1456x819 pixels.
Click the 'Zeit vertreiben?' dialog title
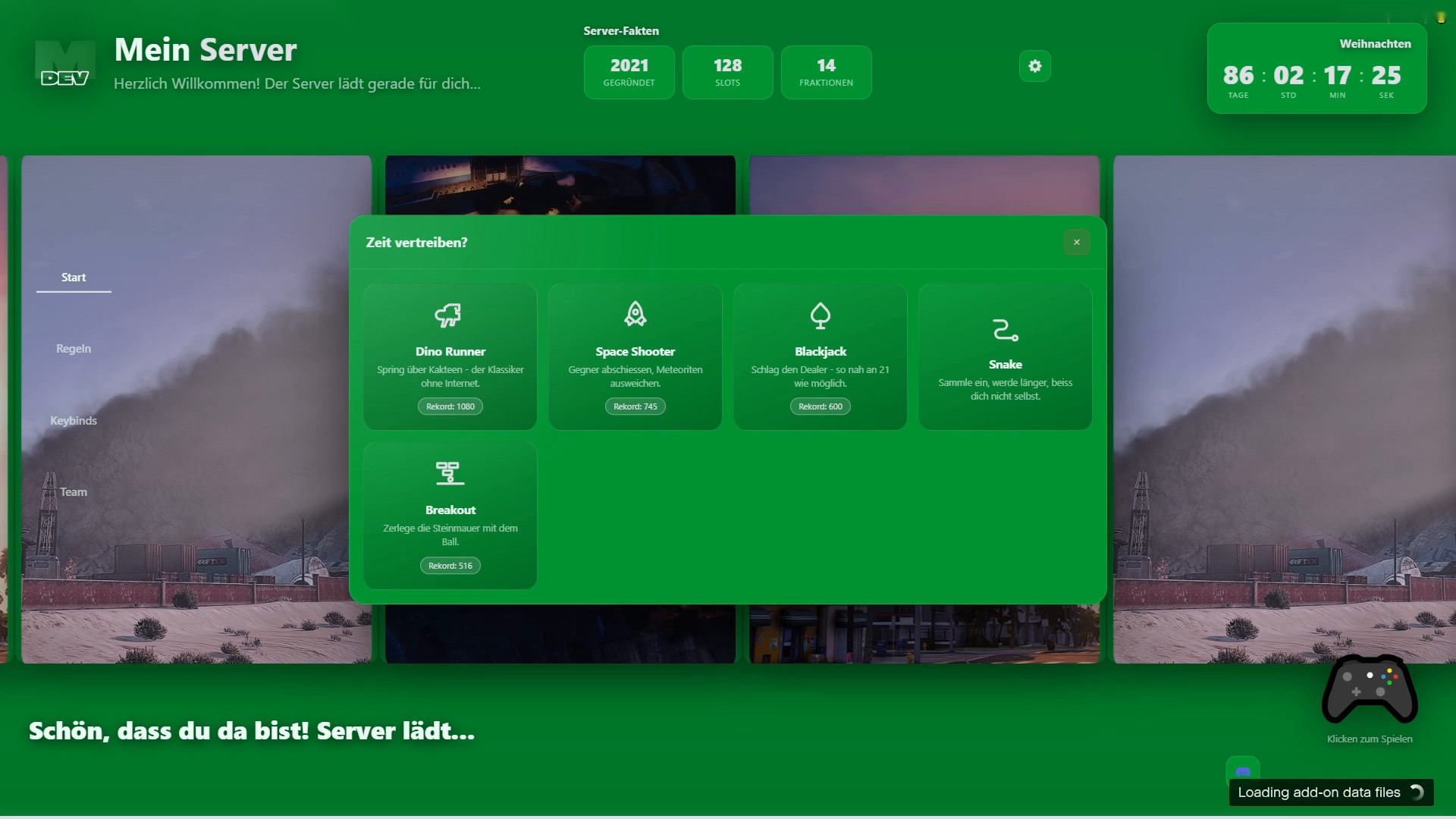(416, 243)
